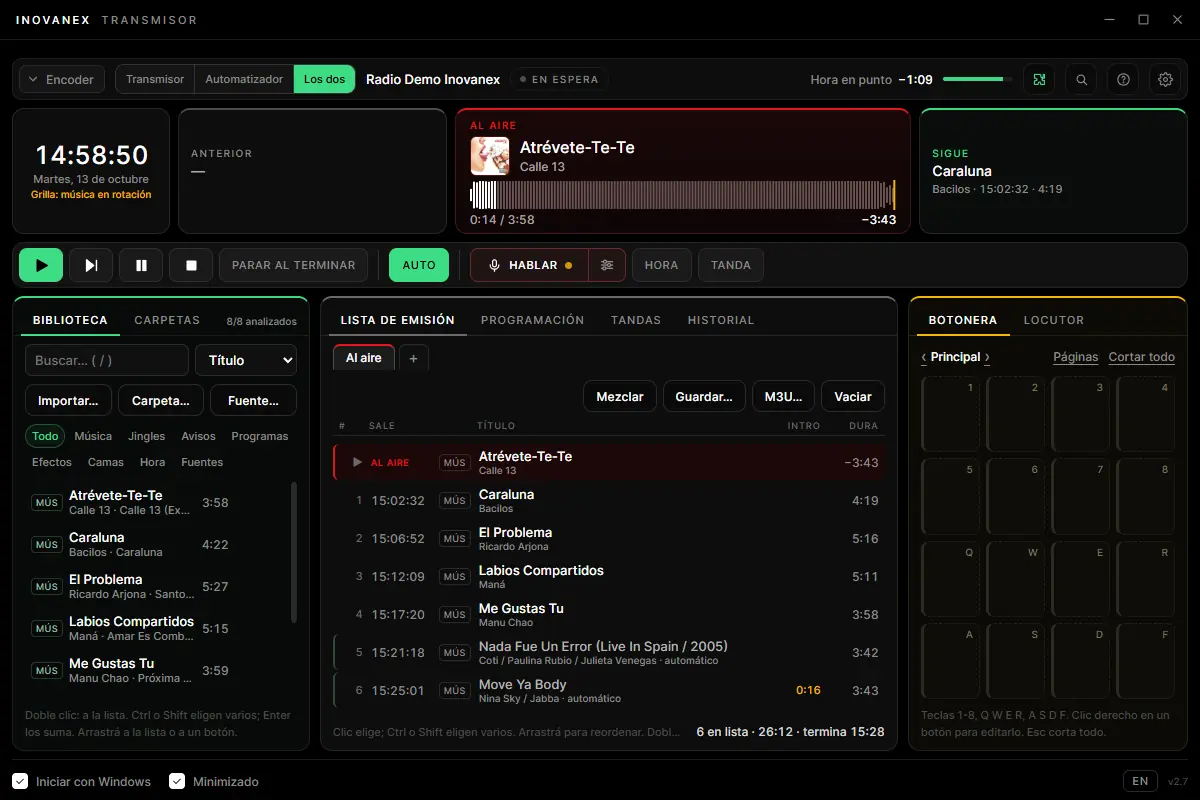The height and width of the screenshot is (800, 1200).
Task: Stop playback with the square stop button
Action: [191, 265]
